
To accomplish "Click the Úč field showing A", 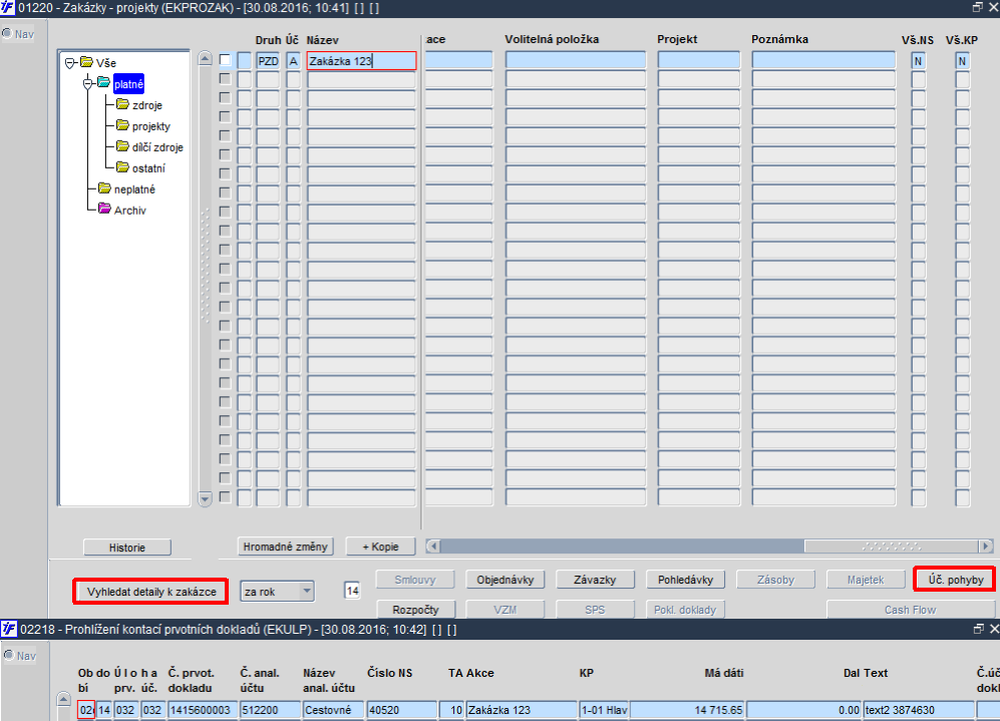I will (x=293, y=61).
